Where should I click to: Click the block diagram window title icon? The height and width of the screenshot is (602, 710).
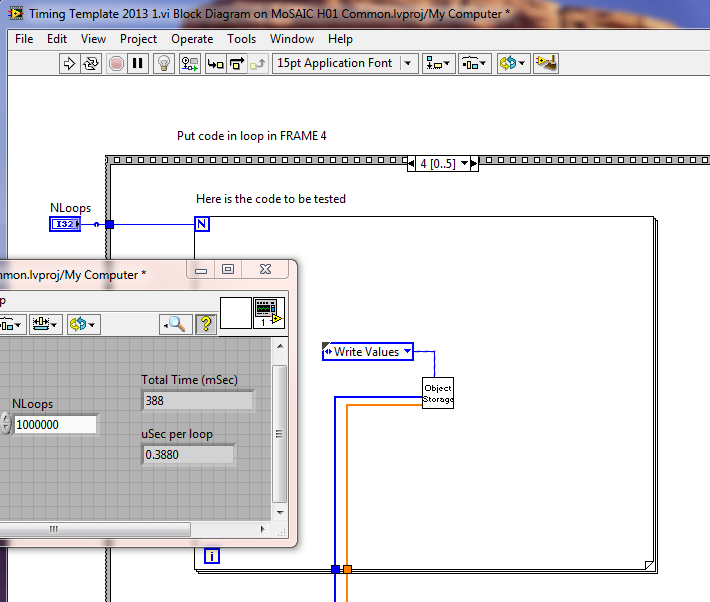click(x=16, y=14)
